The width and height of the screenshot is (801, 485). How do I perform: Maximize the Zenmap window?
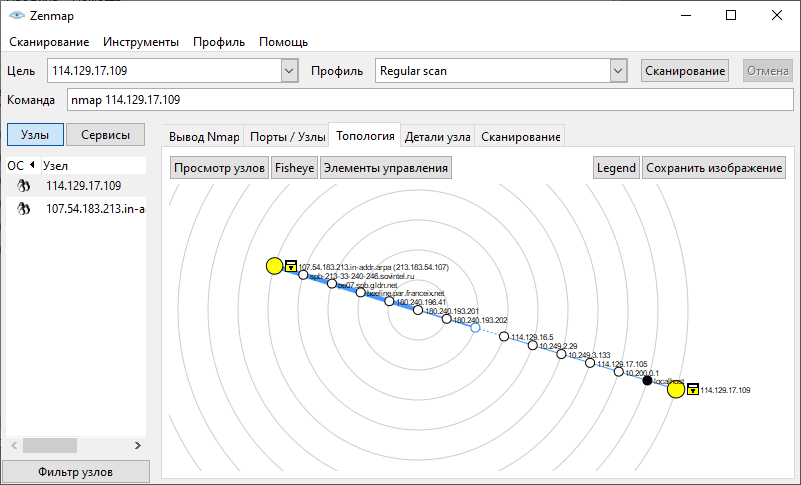pyautogui.click(x=731, y=15)
